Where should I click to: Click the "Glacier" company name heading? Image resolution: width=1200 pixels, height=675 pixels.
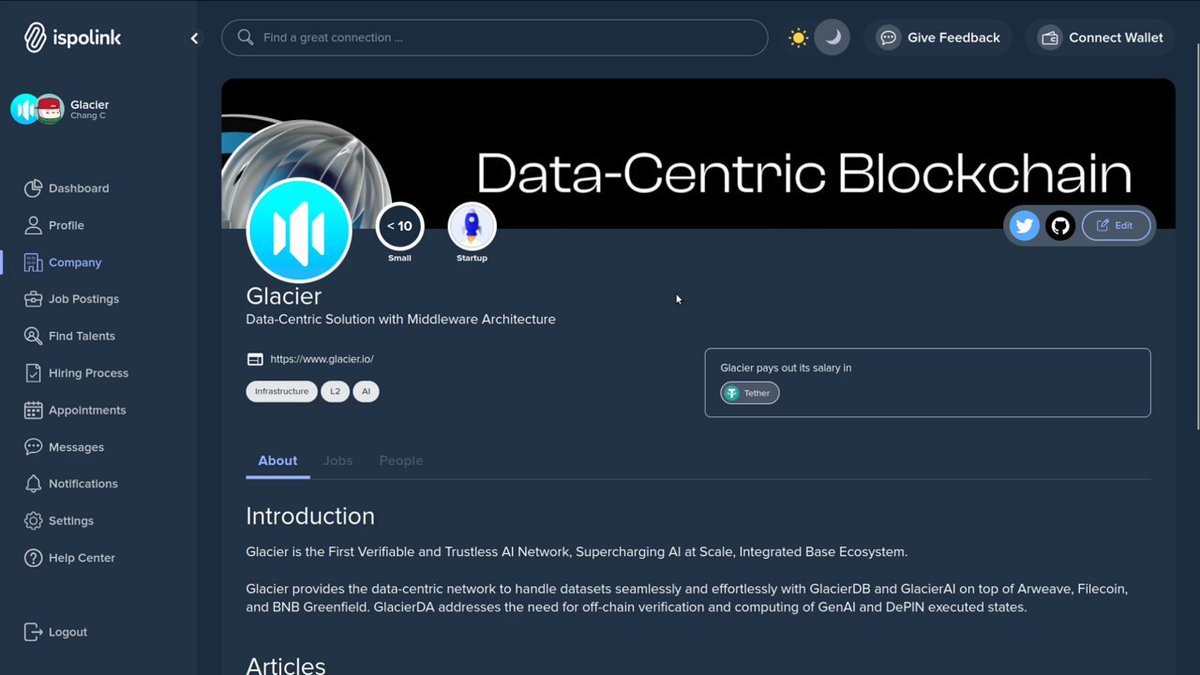click(284, 296)
